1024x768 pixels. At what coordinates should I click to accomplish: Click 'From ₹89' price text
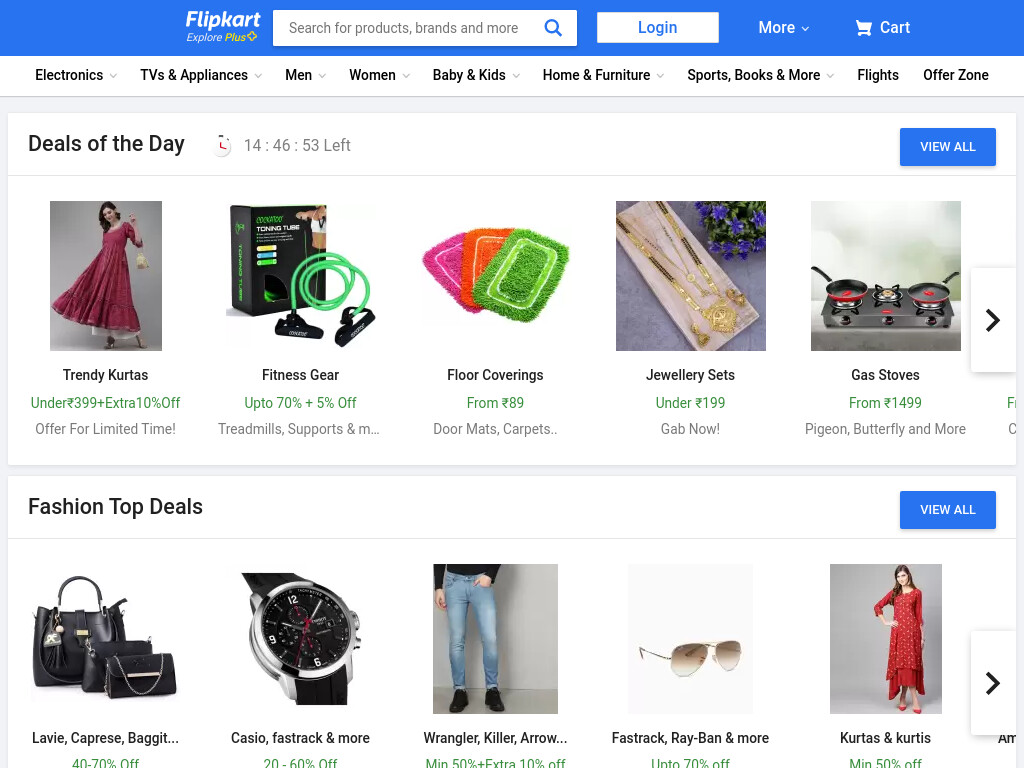(495, 403)
